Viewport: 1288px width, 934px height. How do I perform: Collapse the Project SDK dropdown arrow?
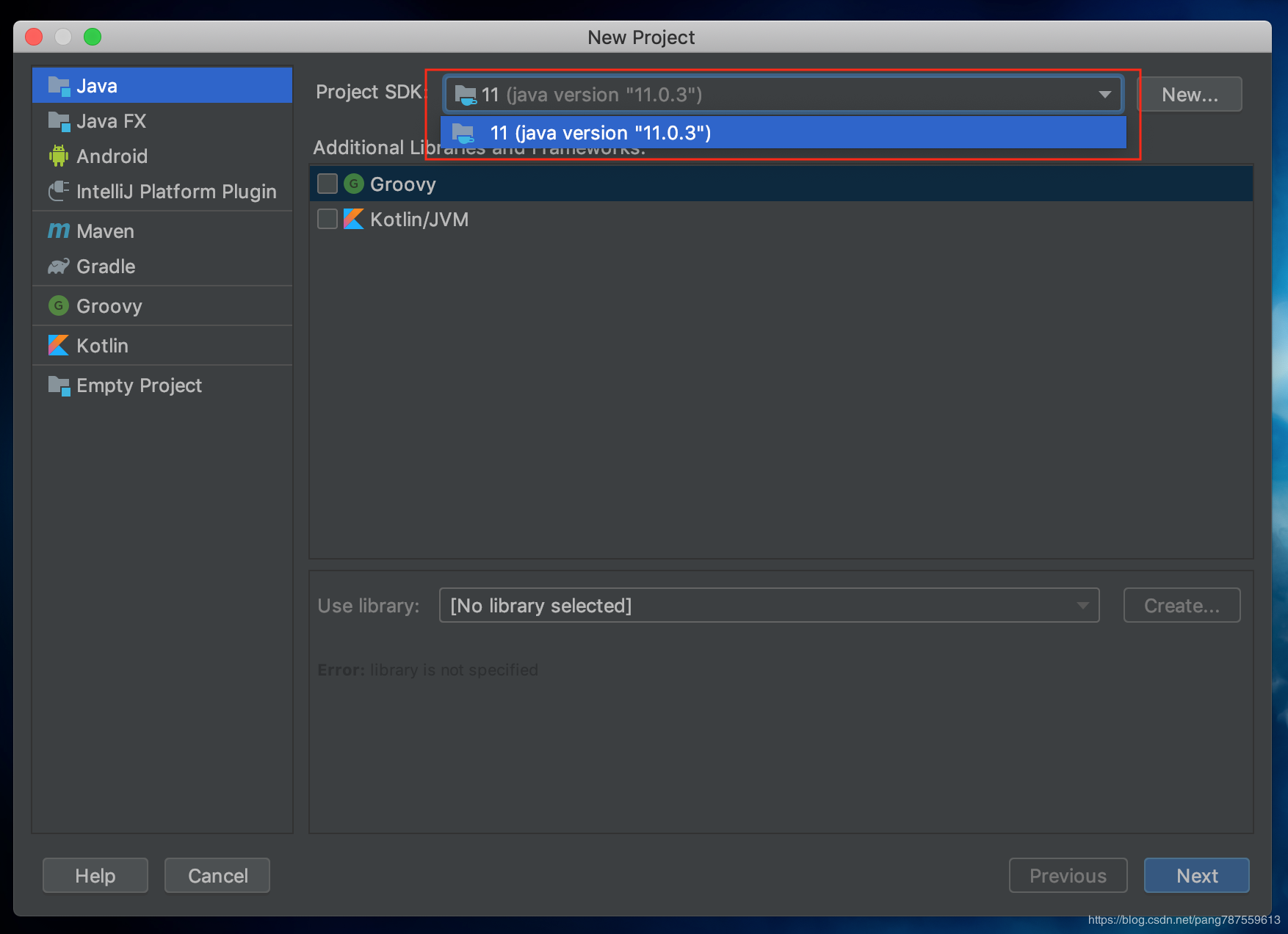1104,95
